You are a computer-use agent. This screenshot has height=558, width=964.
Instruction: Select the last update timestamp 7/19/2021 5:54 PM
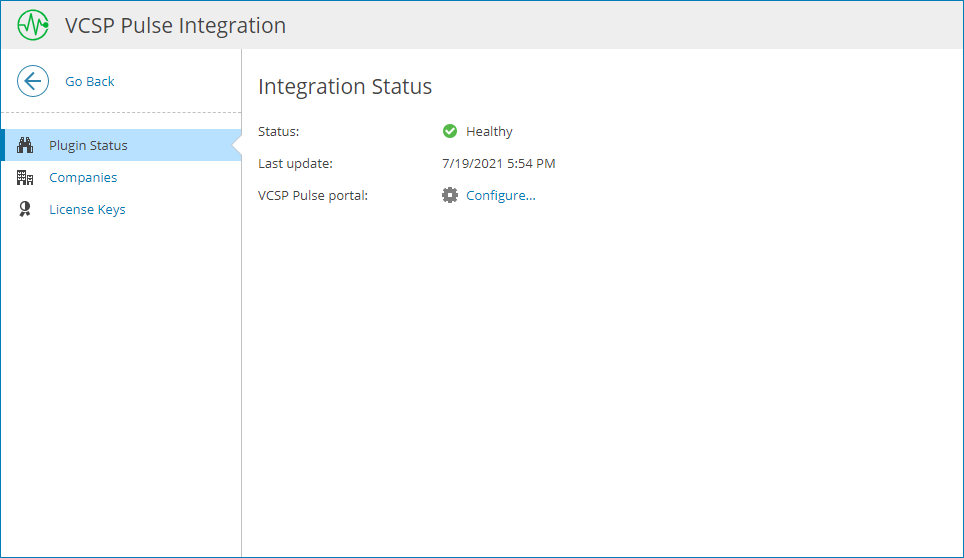[x=498, y=163]
